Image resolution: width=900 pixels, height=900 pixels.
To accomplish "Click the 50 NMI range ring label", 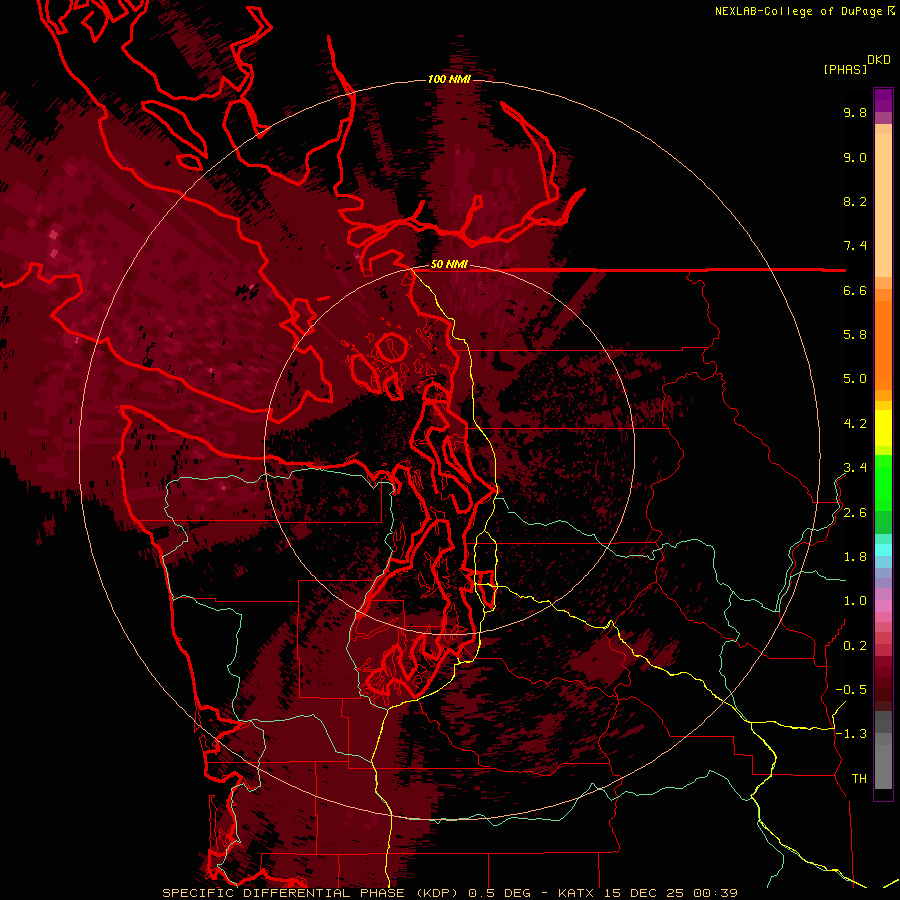I will 449,265.
